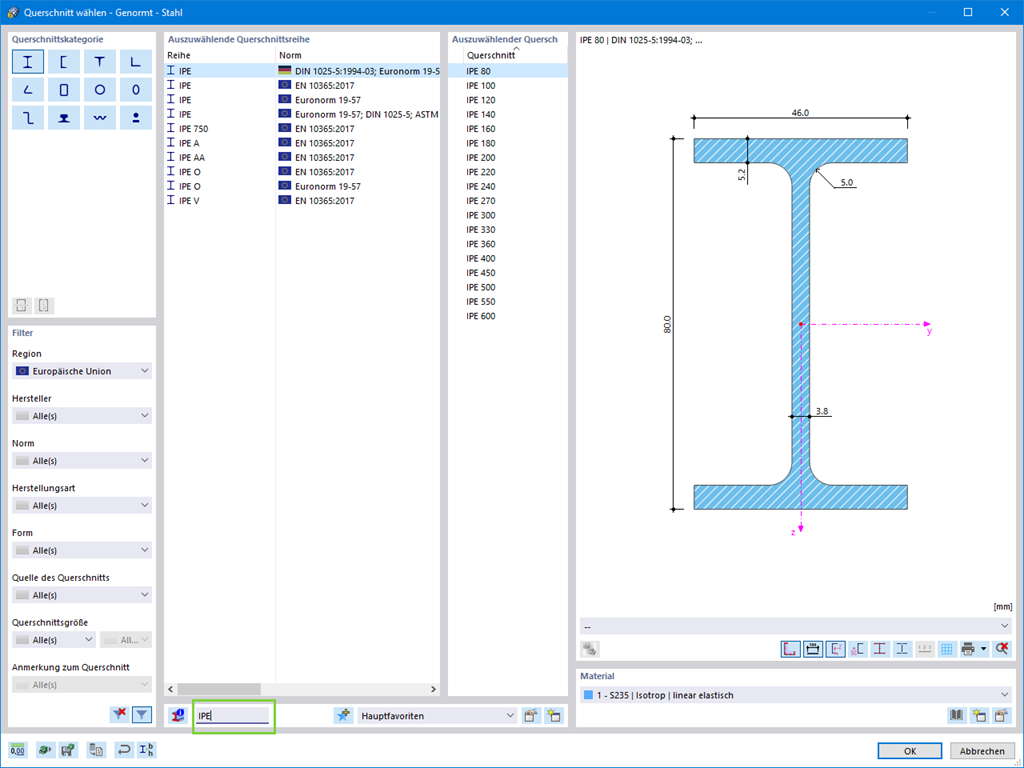Open the preview info dropdown showing --
Viewport: 1024px width, 768px height.
(x=795, y=627)
